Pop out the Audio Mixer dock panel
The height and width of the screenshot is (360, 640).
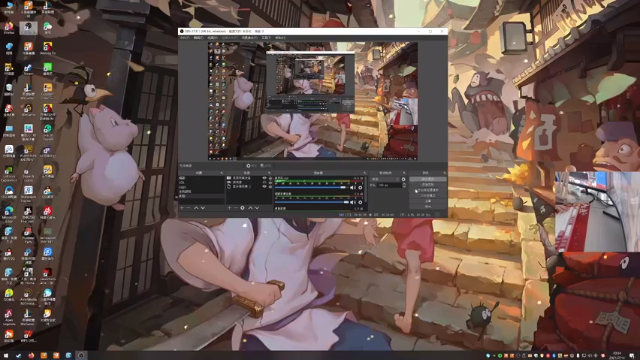point(364,173)
